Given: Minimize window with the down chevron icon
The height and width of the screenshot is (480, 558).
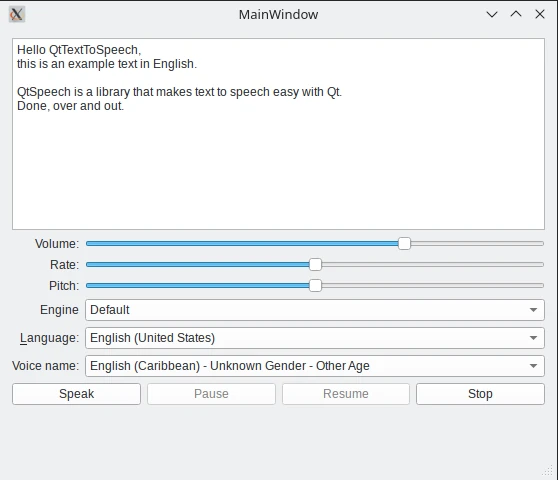Looking at the screenshot, I should coord(492,14).
